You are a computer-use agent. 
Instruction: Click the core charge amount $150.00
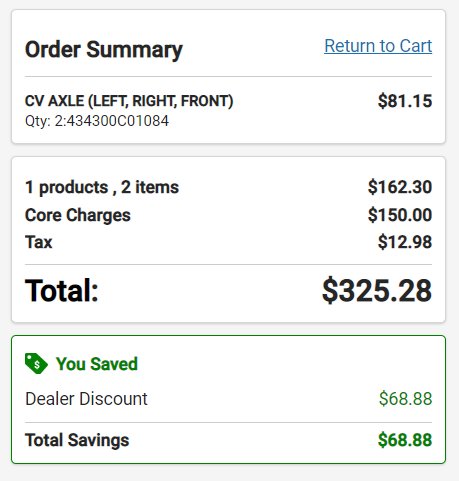coord(400,215)
